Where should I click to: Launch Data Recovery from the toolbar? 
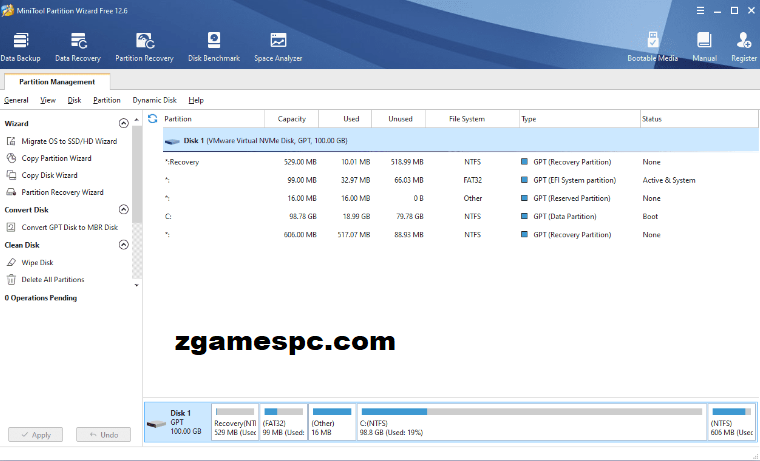pos(78,47)
